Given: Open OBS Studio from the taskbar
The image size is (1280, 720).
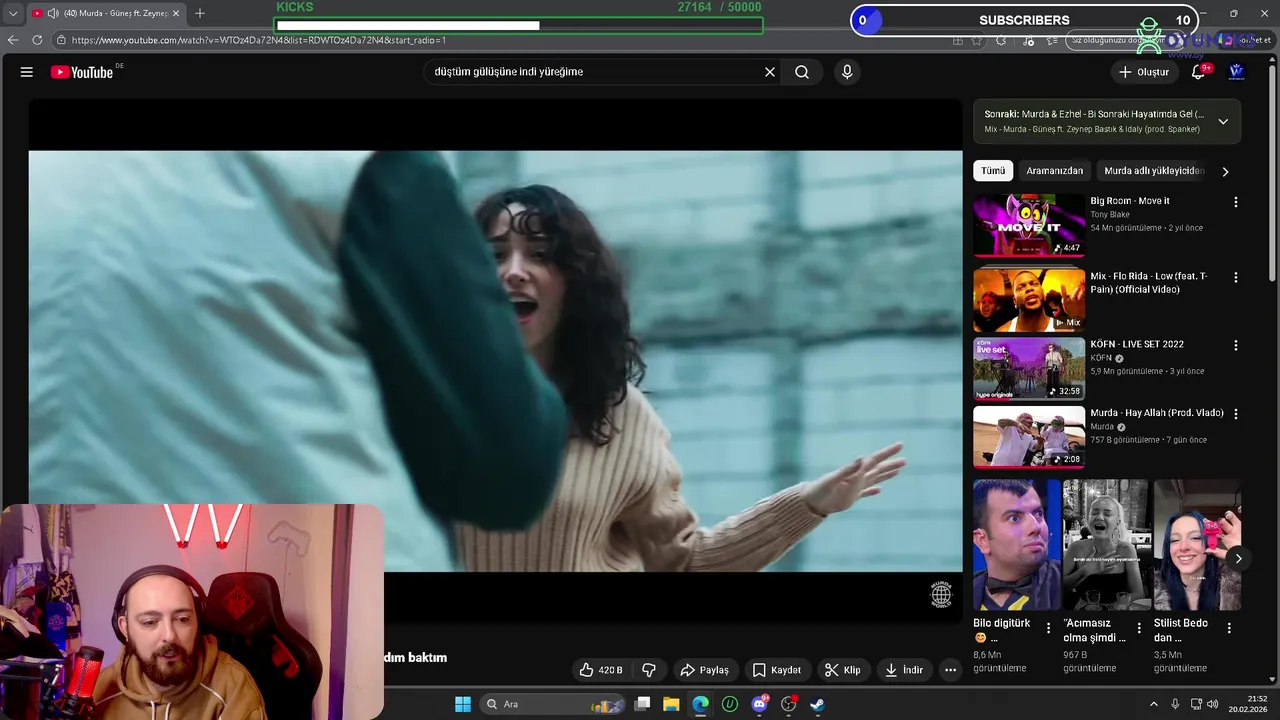Looking at the screenshot, I should pyautogui.click(x=788, y=704).
